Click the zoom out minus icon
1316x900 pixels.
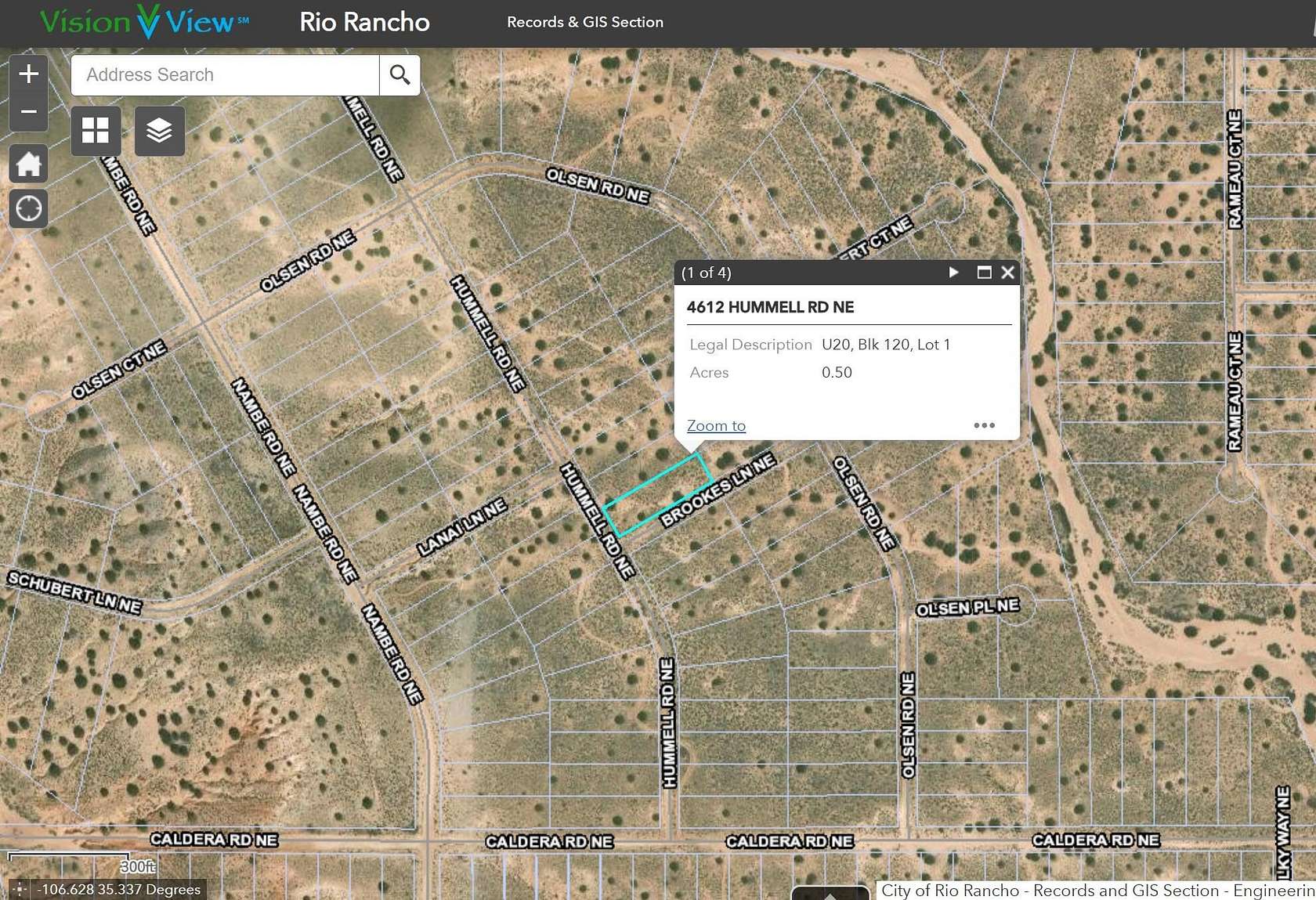28,111
